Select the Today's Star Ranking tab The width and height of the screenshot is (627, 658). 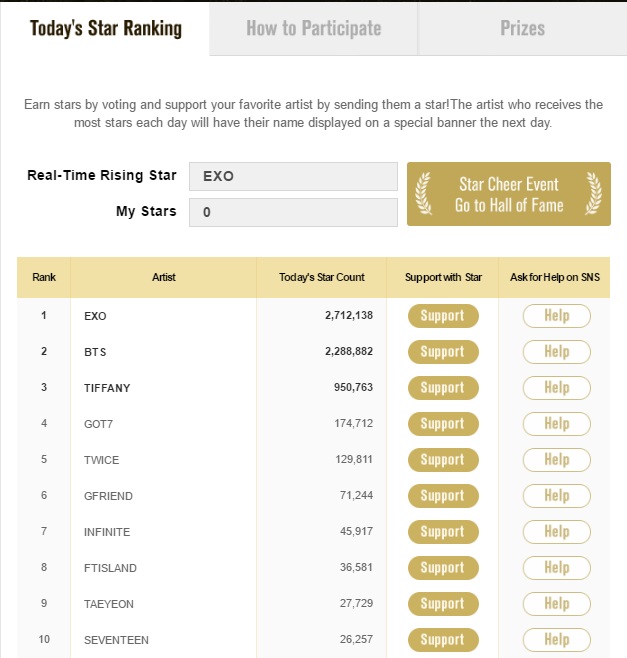coord(105,29)
